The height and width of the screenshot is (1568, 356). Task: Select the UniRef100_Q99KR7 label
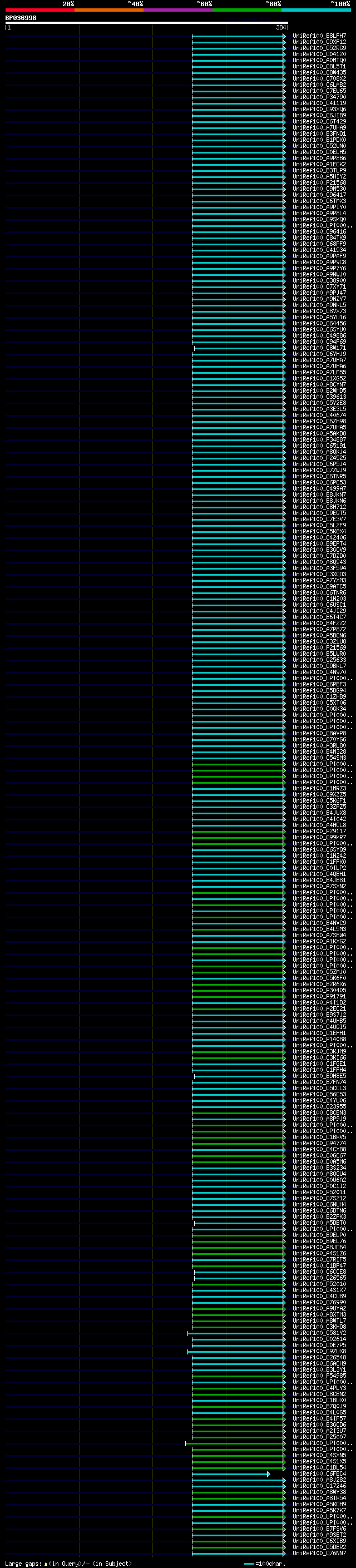click(x=319, y=838)
